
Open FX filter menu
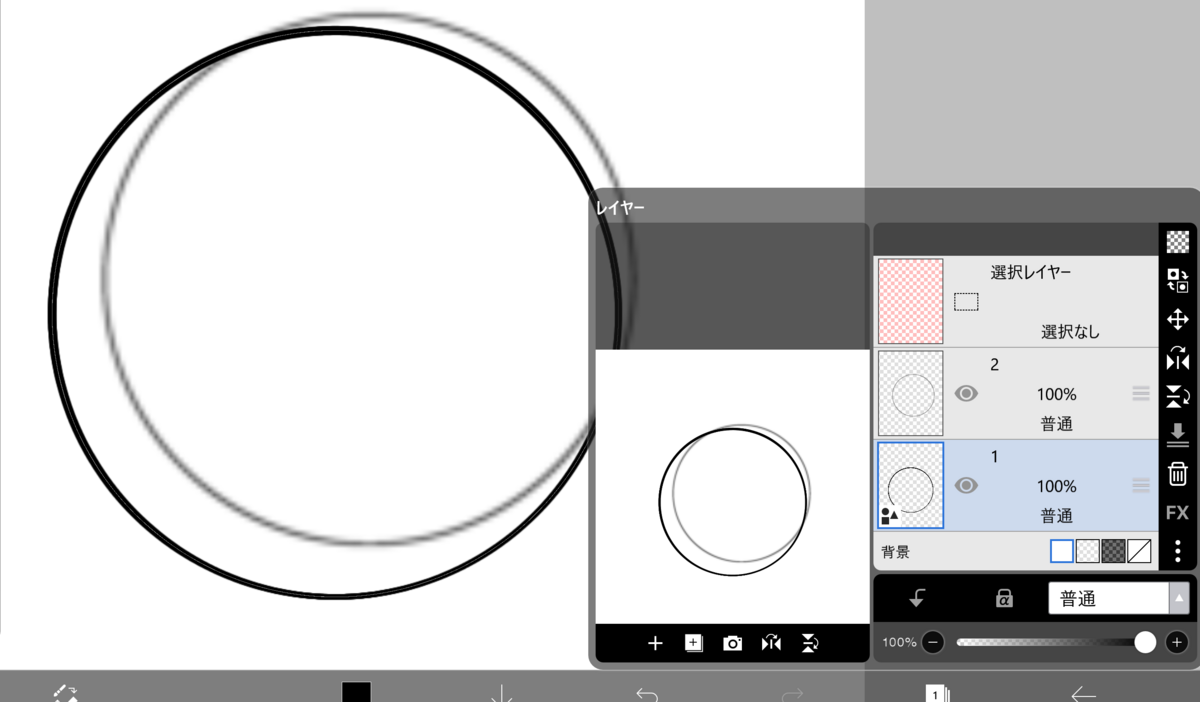tap(1178, 513)
